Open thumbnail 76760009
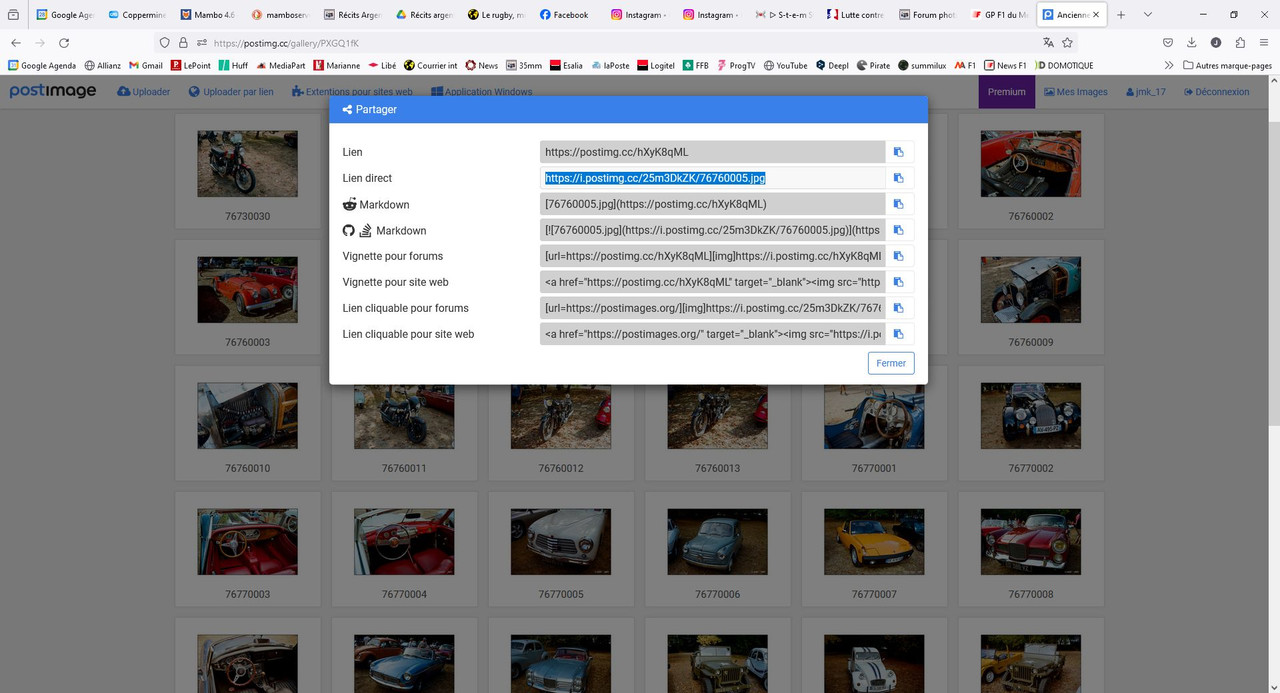 [1031, 290]
